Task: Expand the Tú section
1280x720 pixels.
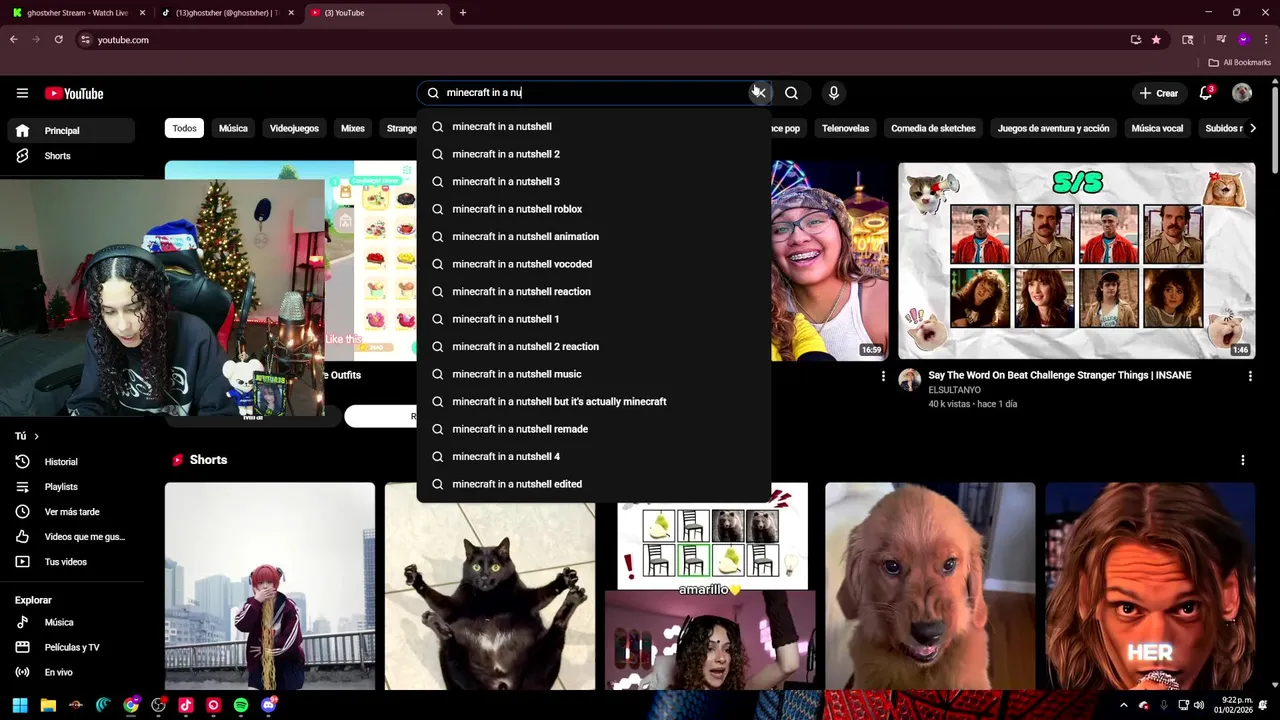Action: (27, 436)
